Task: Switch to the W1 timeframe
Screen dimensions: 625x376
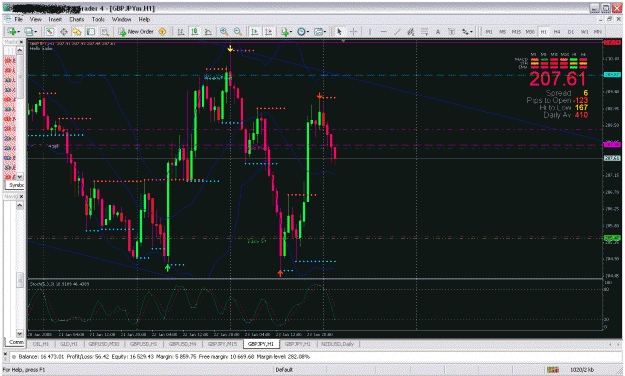Action: click(x=584, y=31)
